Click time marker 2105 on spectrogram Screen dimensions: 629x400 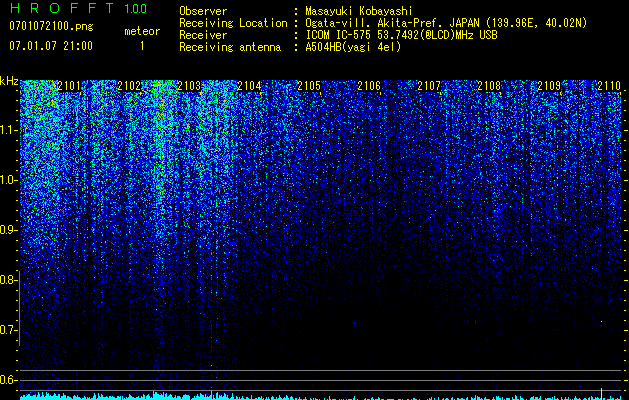click(x=309, y=86)
